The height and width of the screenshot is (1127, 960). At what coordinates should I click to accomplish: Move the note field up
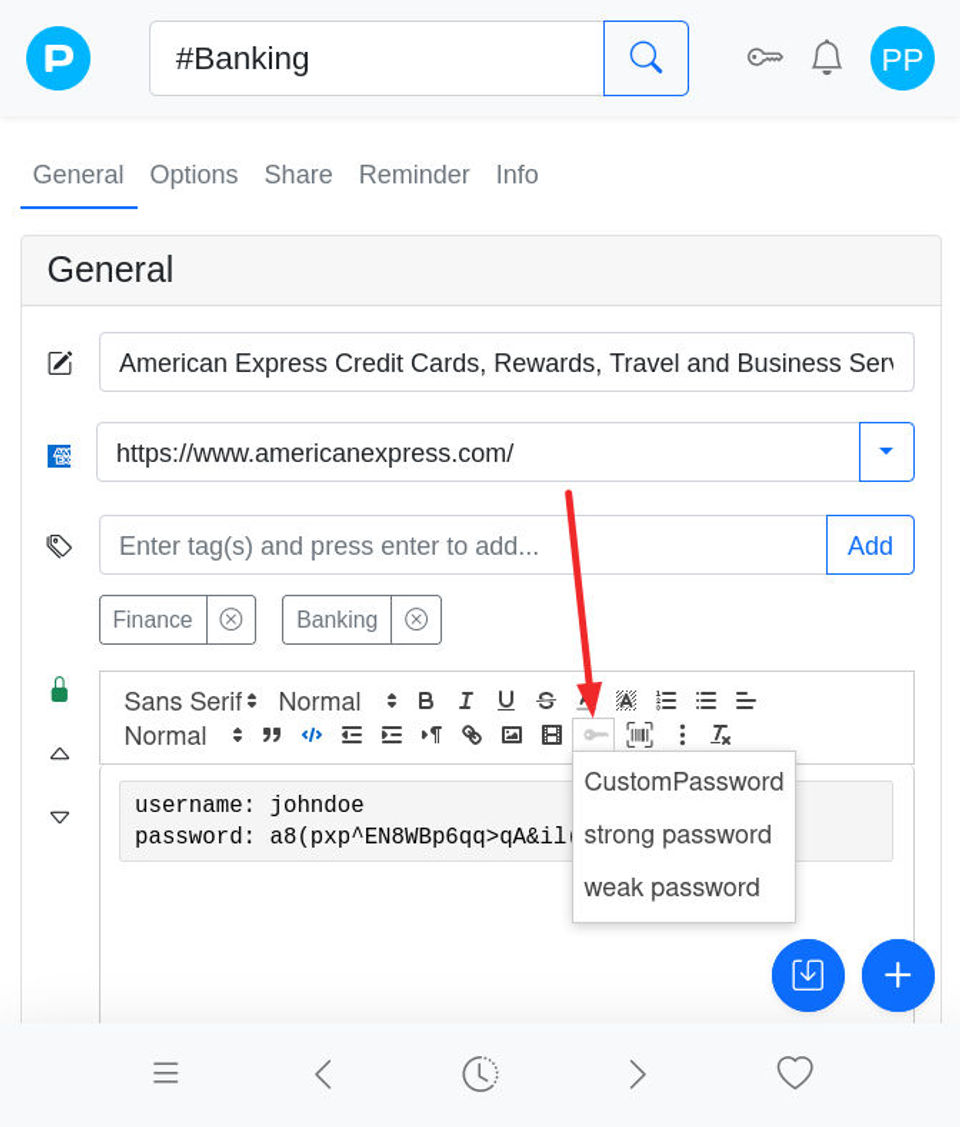tap(60, 754)
